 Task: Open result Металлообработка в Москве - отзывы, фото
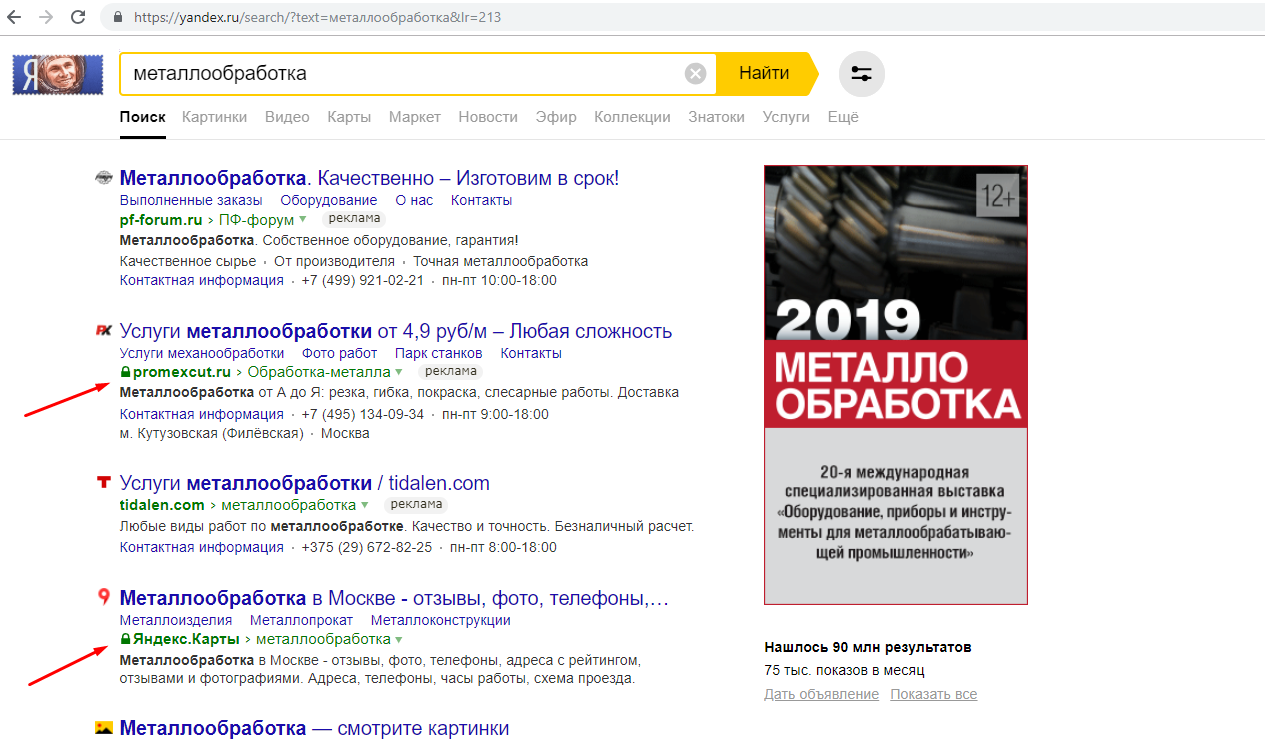(394, 598)
